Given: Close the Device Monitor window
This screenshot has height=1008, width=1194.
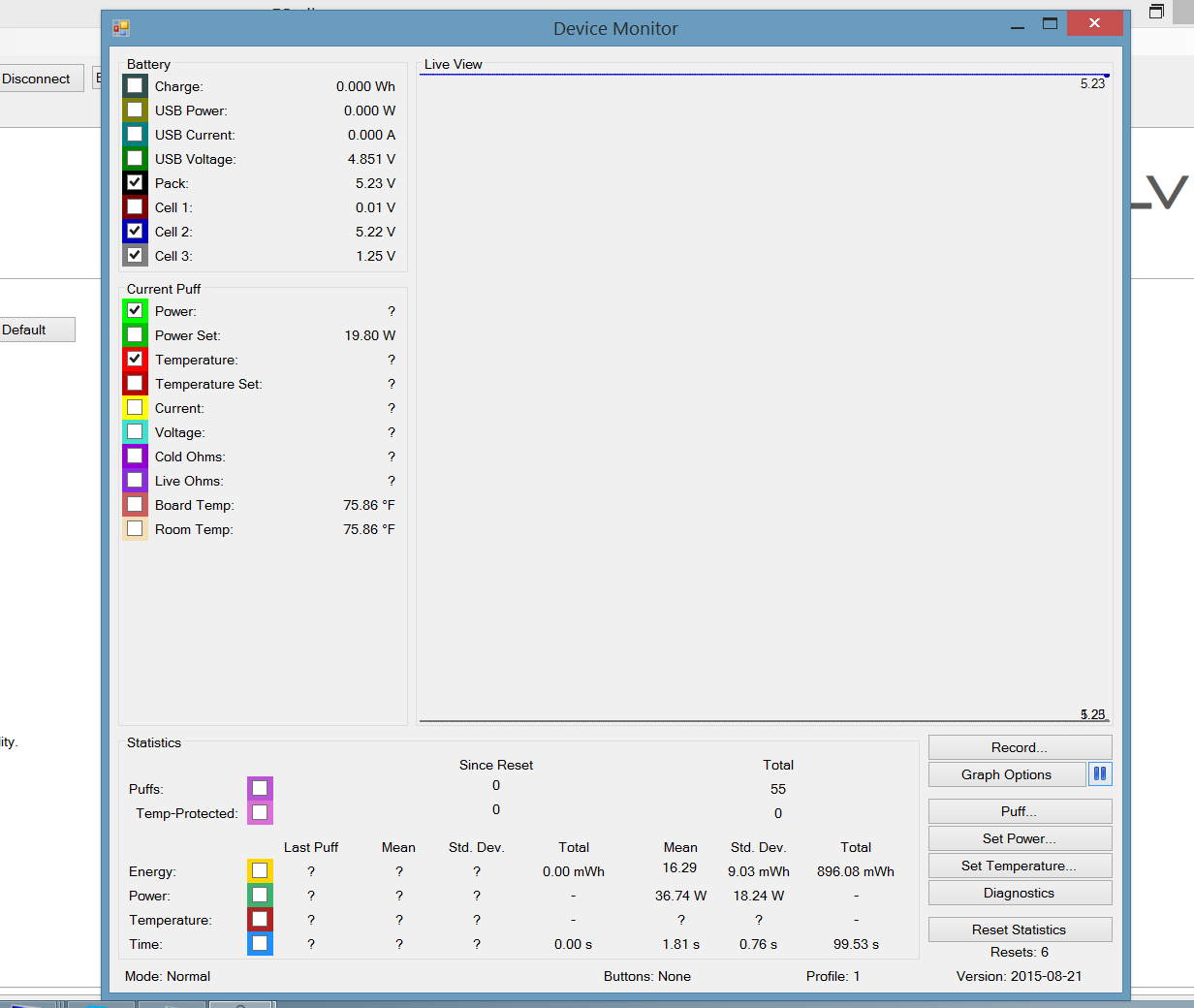Looking at the screenshot, I should [1094, 23].
